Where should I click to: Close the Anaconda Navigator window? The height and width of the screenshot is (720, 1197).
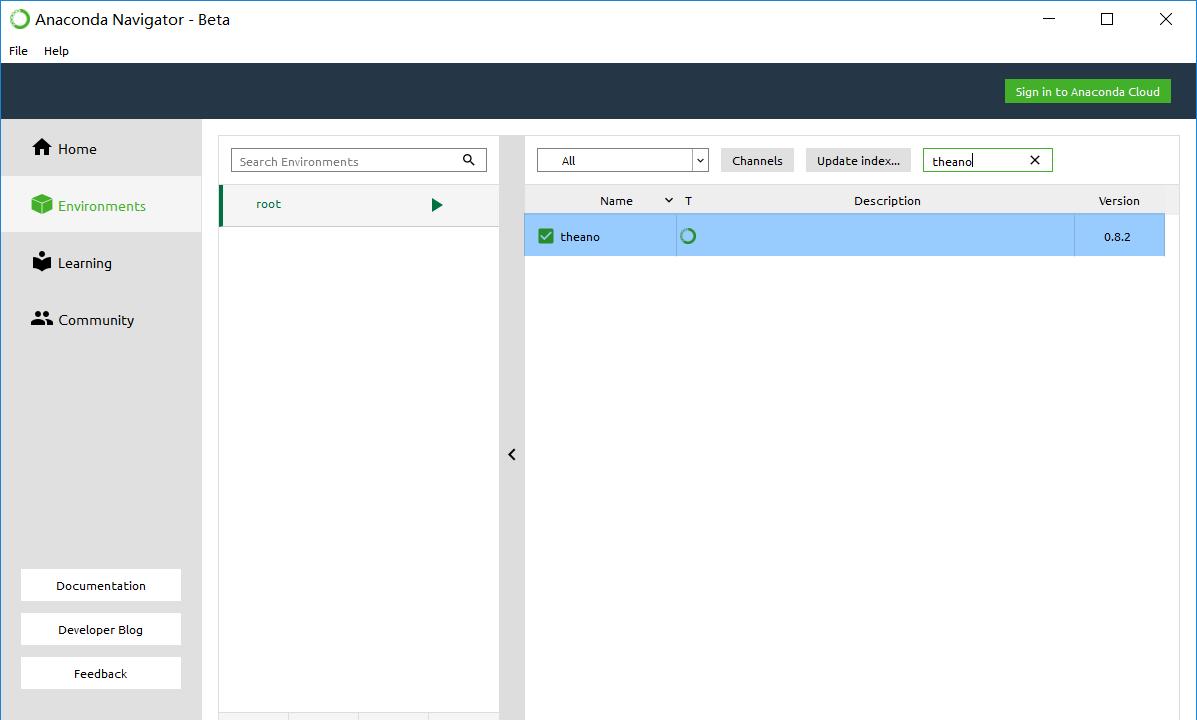(1166, 19)
